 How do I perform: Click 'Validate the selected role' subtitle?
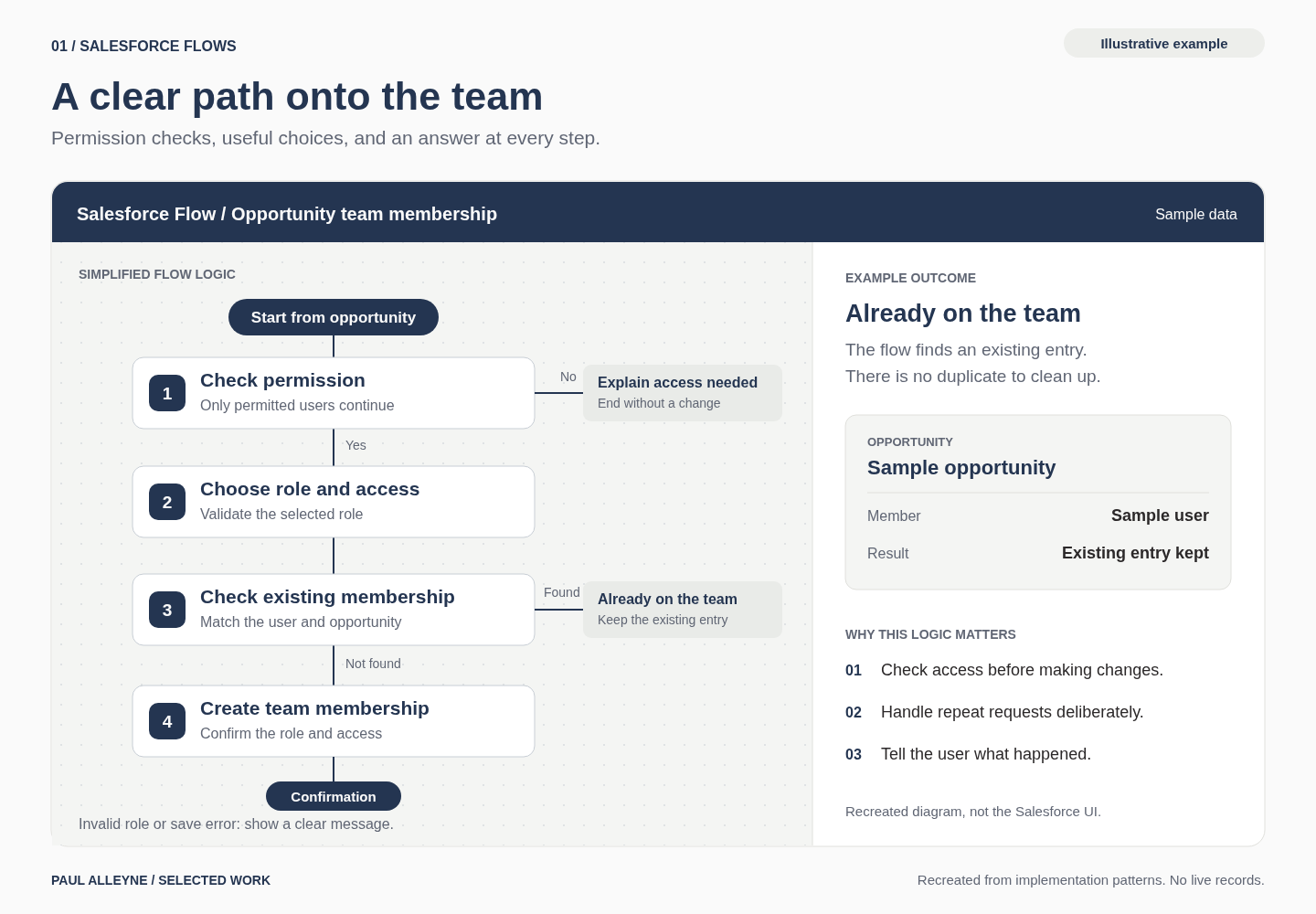(x=281, y=514)
